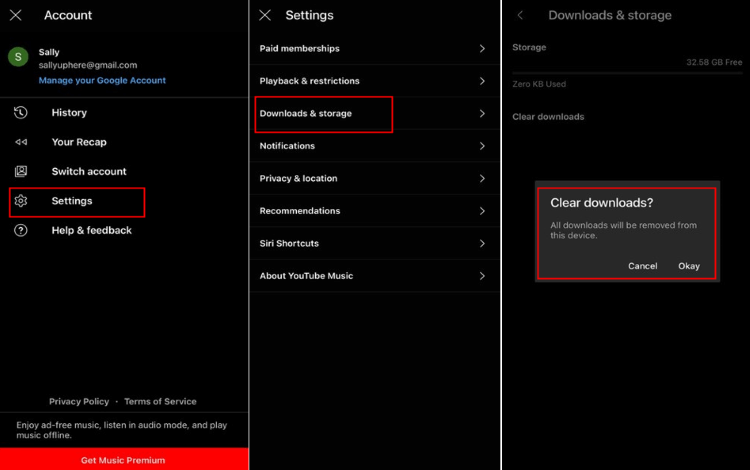
Task: Click the Settings gear icon
Action: tap(21, 201)
